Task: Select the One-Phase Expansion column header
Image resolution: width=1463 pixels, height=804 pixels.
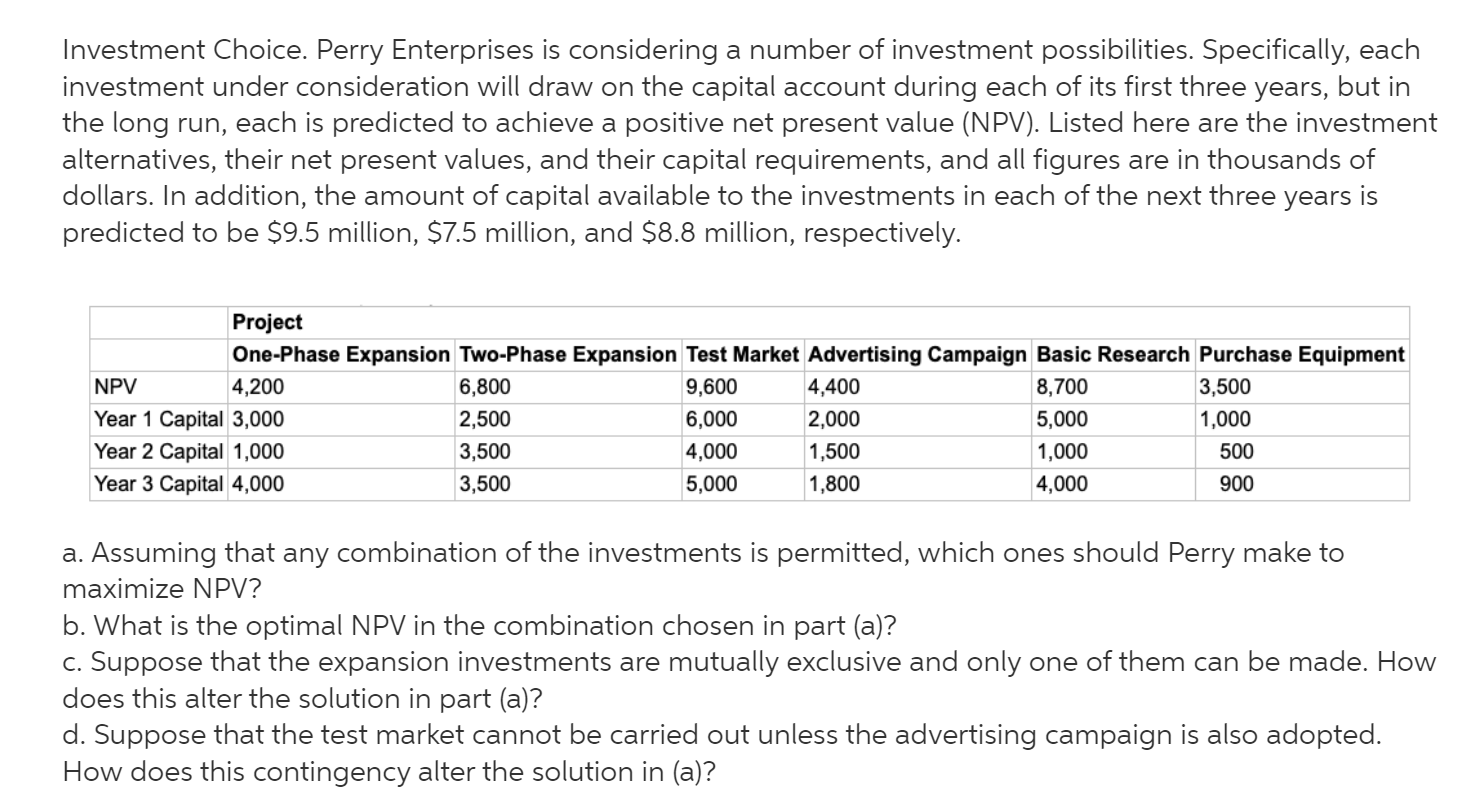Action: 341,355
